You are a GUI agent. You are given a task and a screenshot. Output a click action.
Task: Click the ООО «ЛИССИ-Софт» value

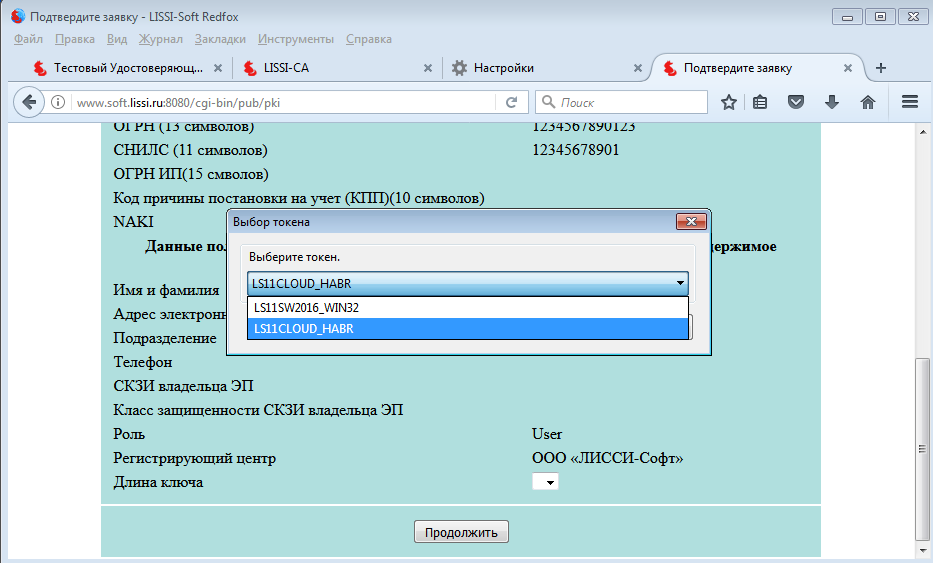(x=608, y=458)
